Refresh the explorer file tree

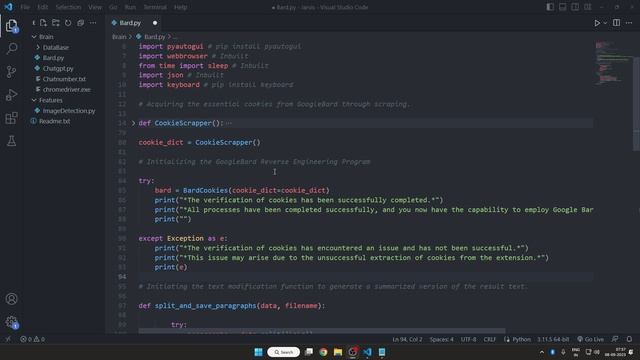pyautogui.click(x=68, y=23)
